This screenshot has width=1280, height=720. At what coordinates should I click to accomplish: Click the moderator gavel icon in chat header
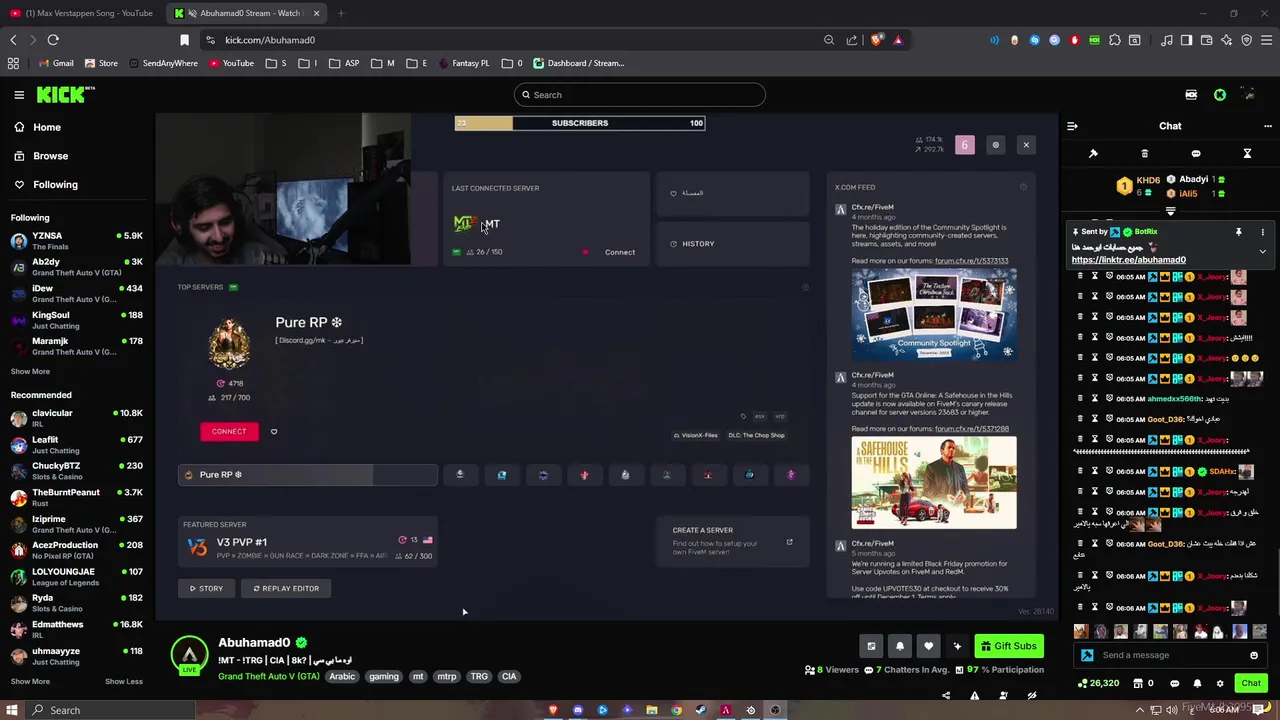(x=1093, y=154)
